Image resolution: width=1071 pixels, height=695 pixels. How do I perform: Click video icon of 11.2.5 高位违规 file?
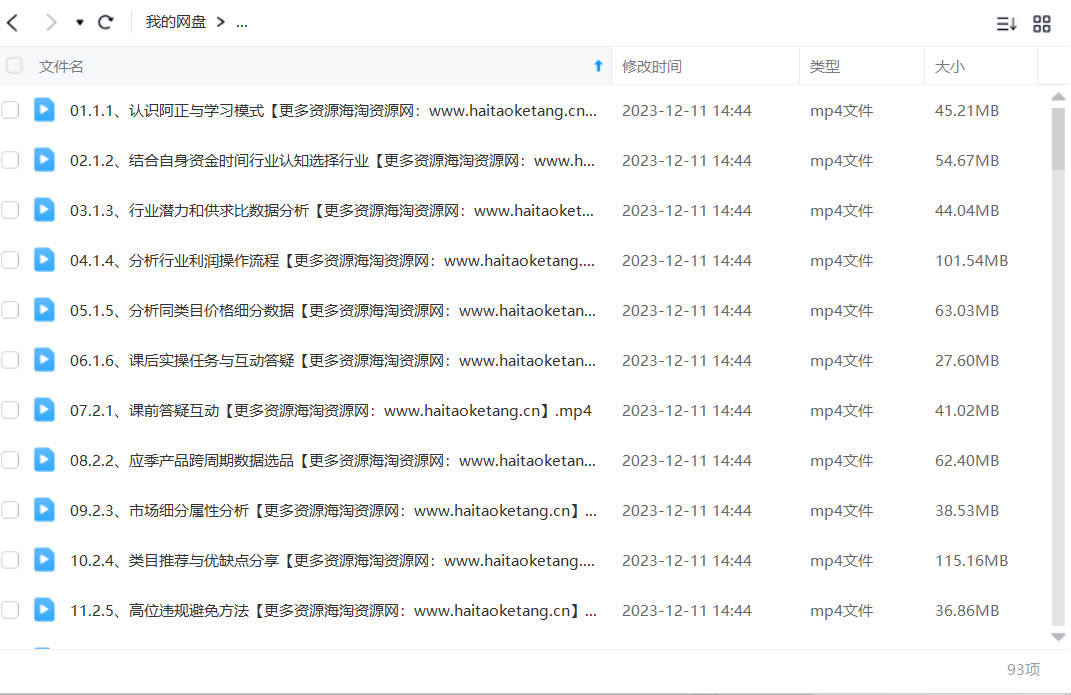coord(44,609)
